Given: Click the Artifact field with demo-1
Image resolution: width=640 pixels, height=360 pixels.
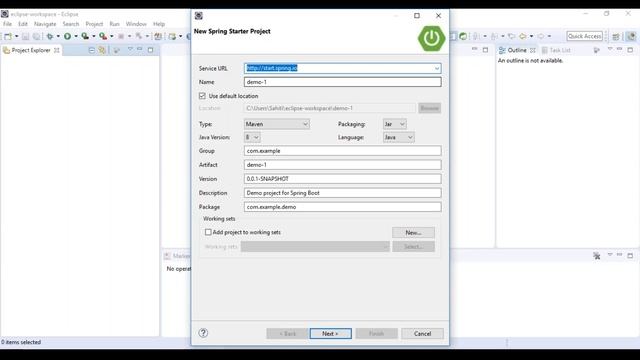Looking at the screenshot, I should [x=342, y=165].
